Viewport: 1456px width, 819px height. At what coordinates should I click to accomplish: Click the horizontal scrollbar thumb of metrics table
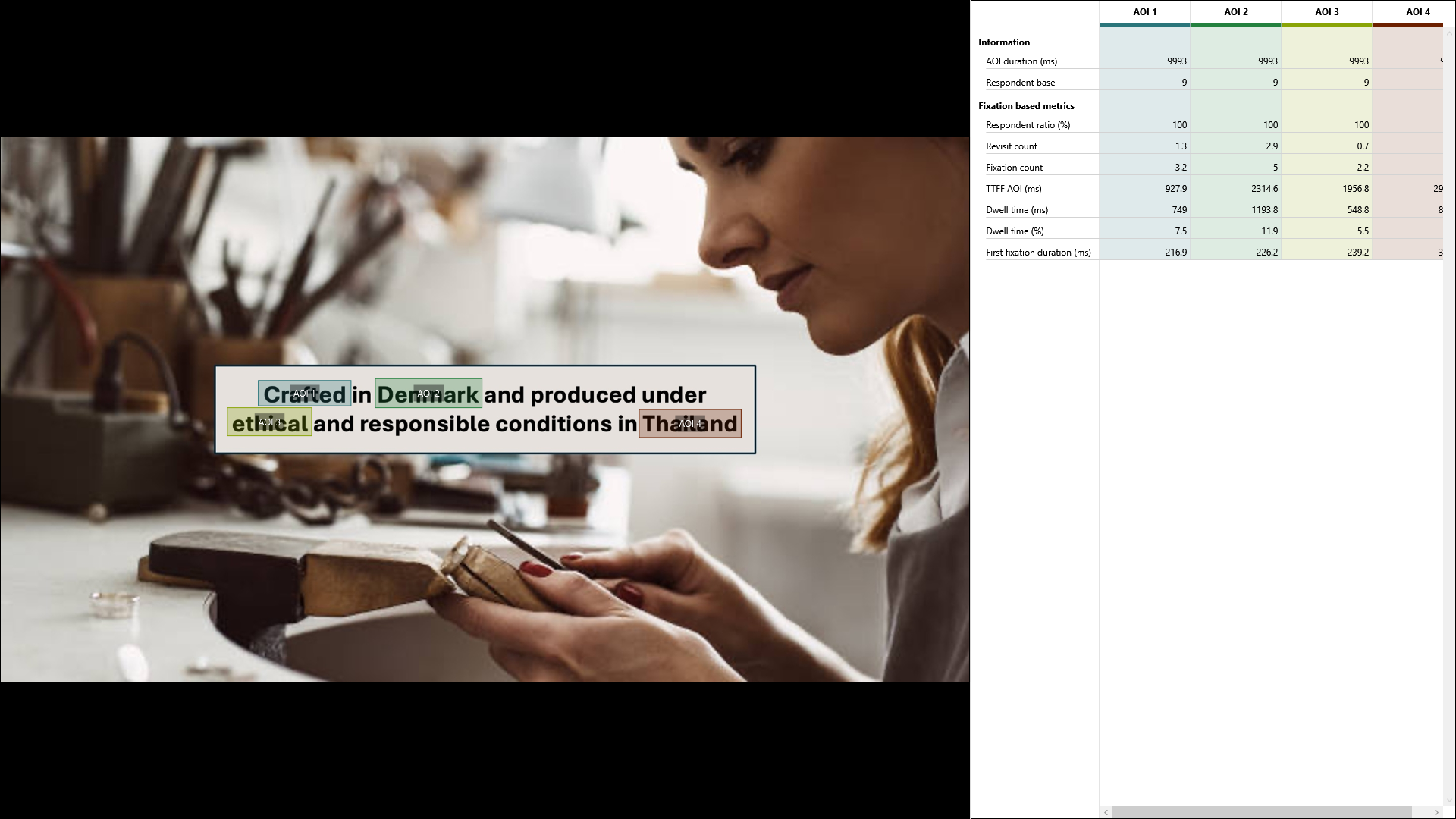1262,812
